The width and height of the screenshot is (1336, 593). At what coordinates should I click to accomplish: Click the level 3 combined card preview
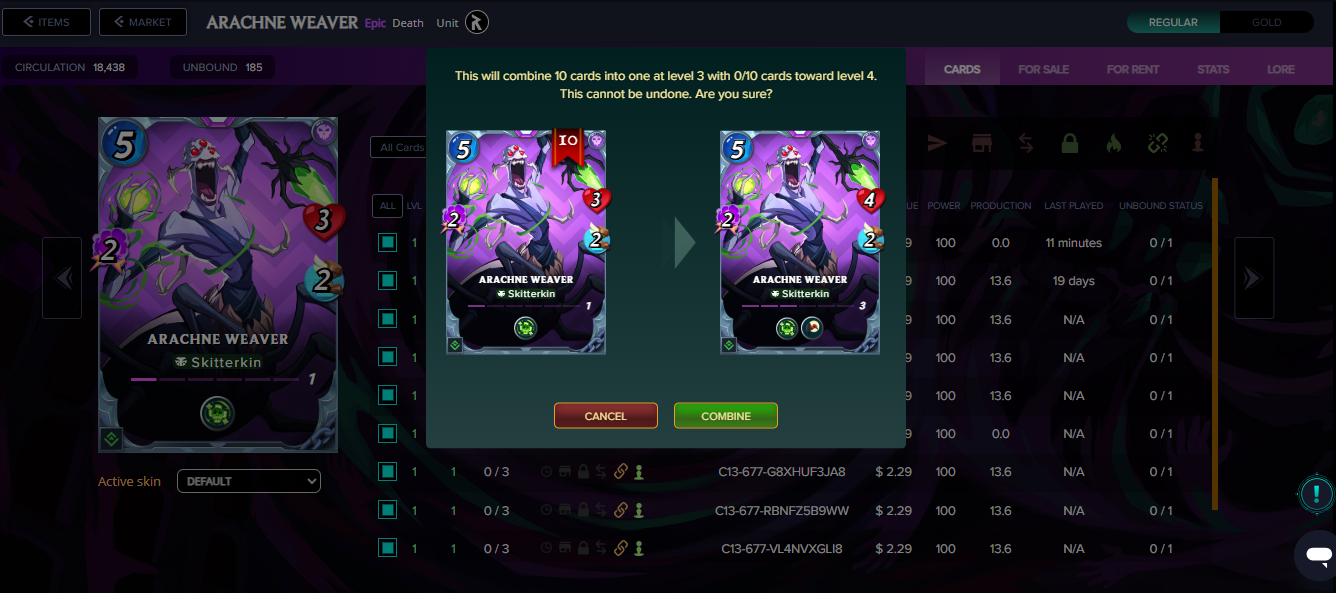click(800, 242)
